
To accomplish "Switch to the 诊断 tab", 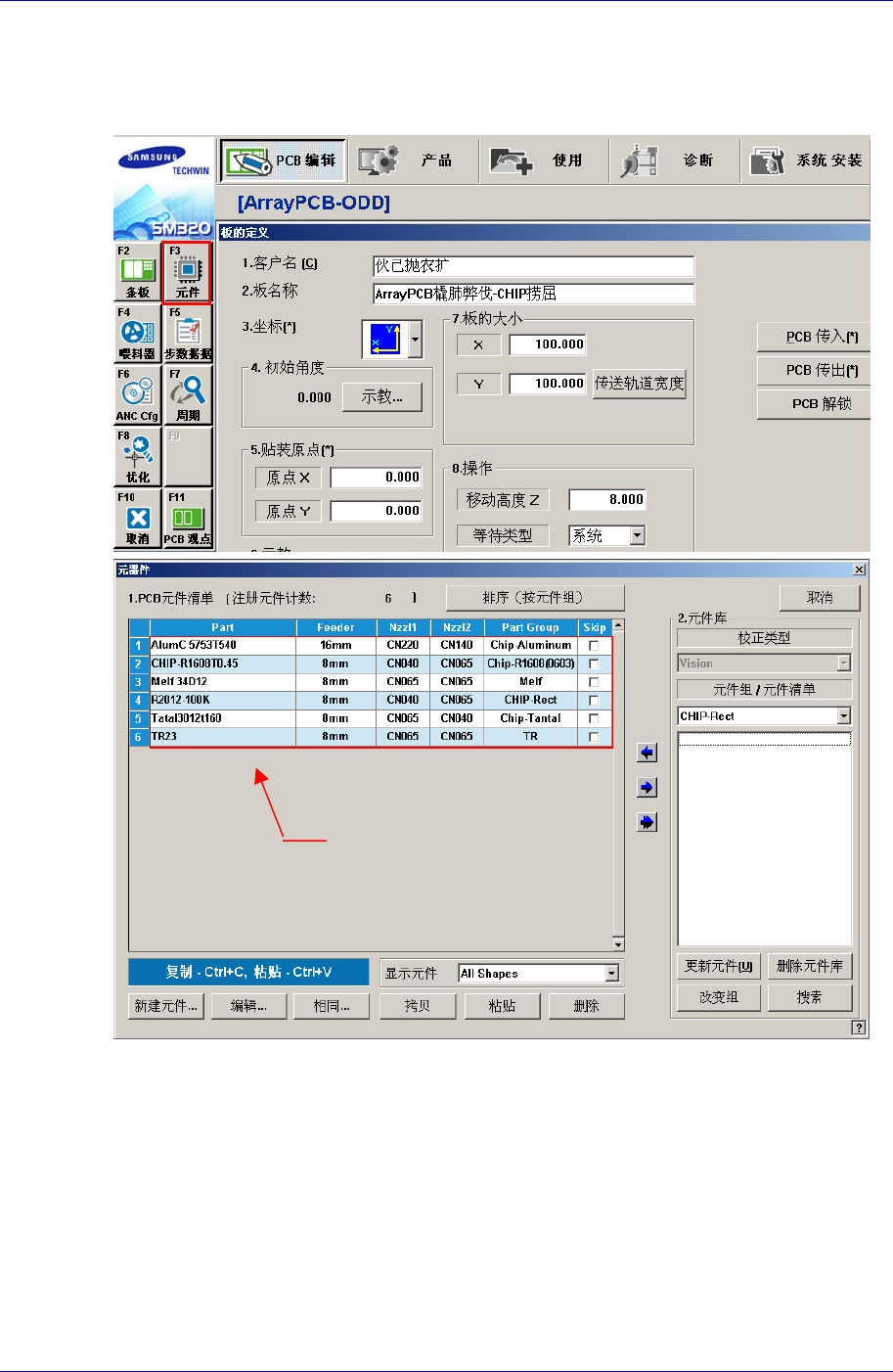I will click(675, 160).
